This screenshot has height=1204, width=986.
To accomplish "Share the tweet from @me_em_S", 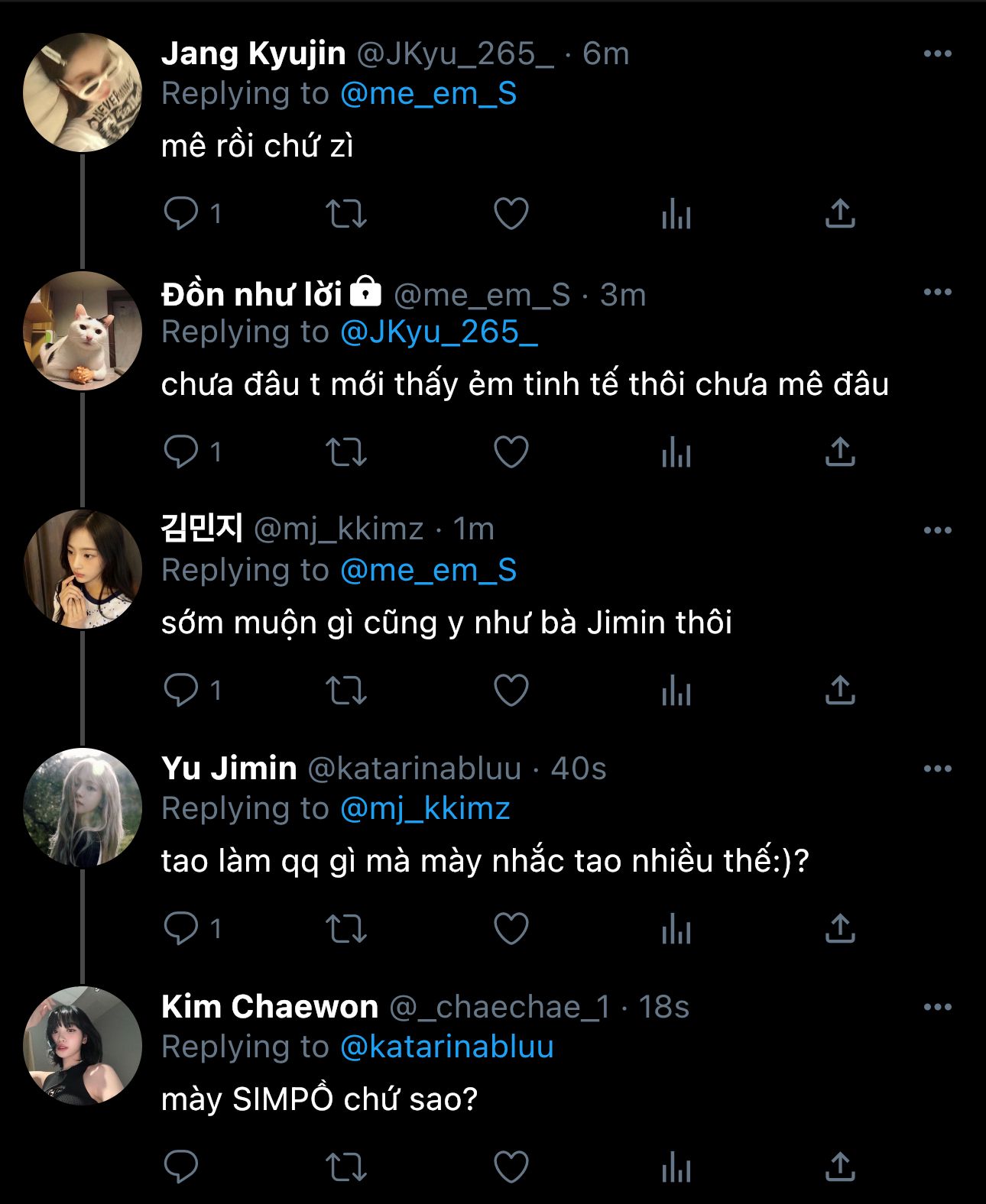I will click(839, 452).
